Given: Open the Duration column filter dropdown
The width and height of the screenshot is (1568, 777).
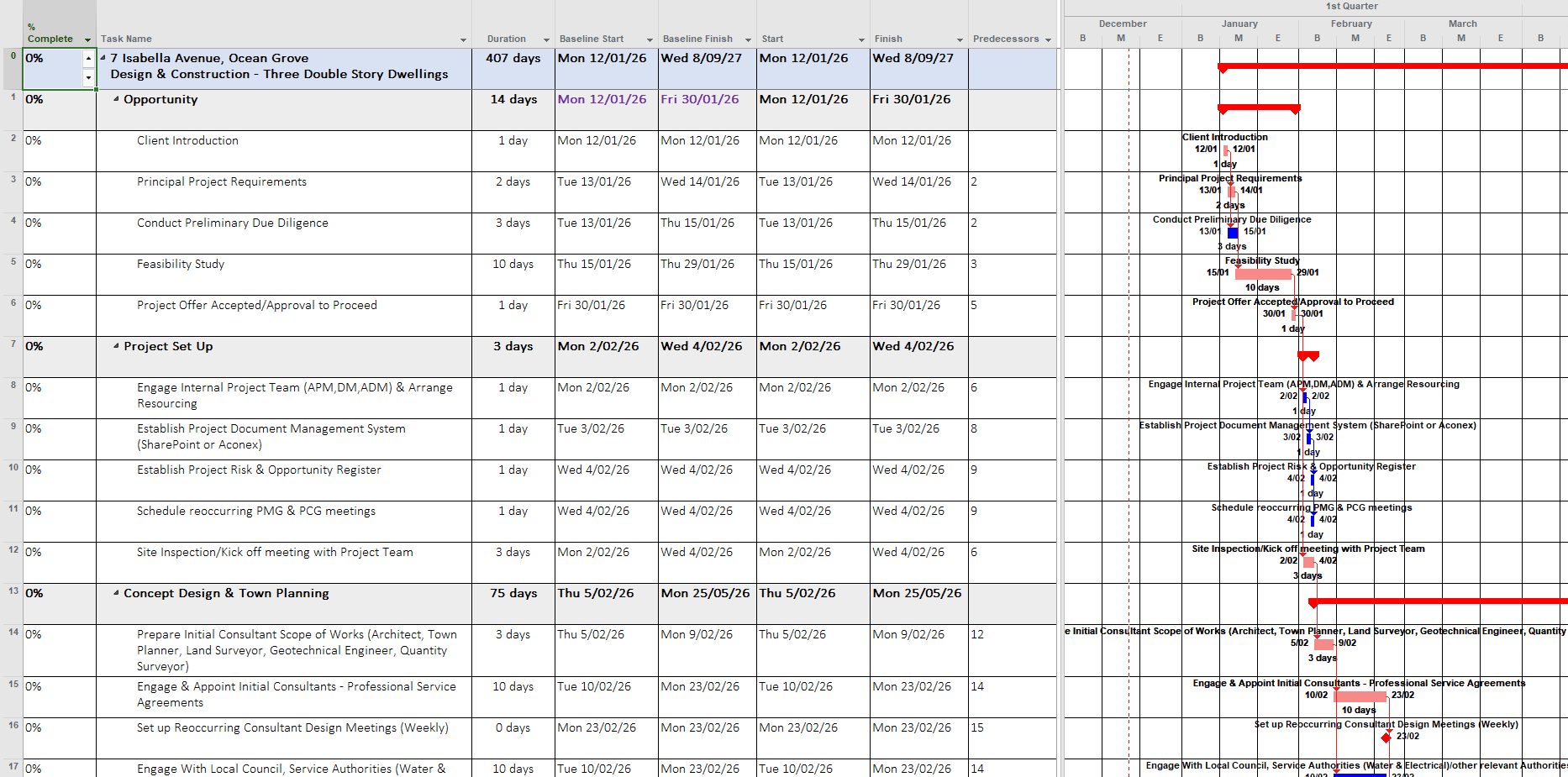Looking at the screenshot, I should pyautogui.click(x=545, y=39).
